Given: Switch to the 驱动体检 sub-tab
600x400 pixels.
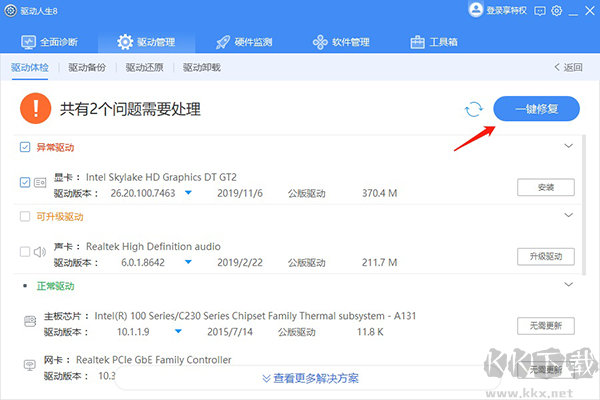Looking at the screenshot, I should coord(30,68).
